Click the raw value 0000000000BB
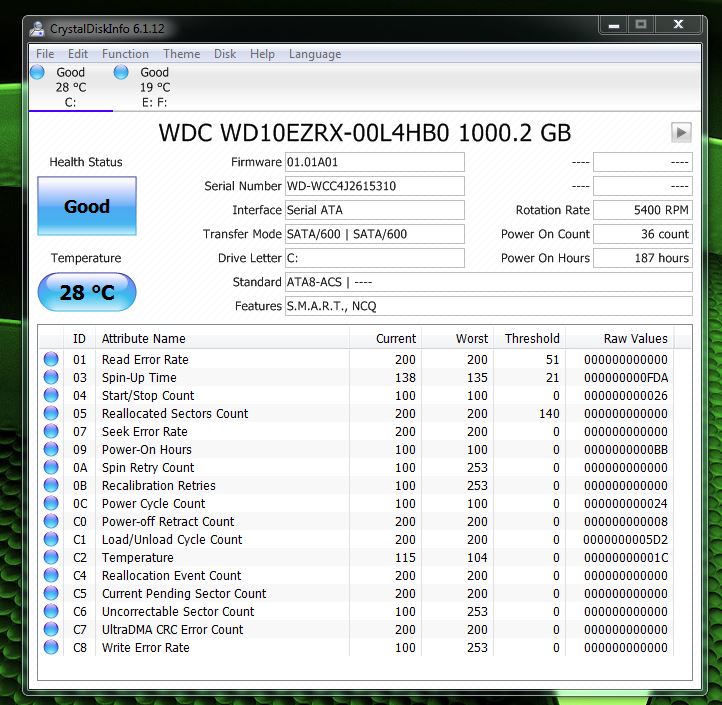Image resolution: width=722 pixels, height=705 pixels. 626,449
